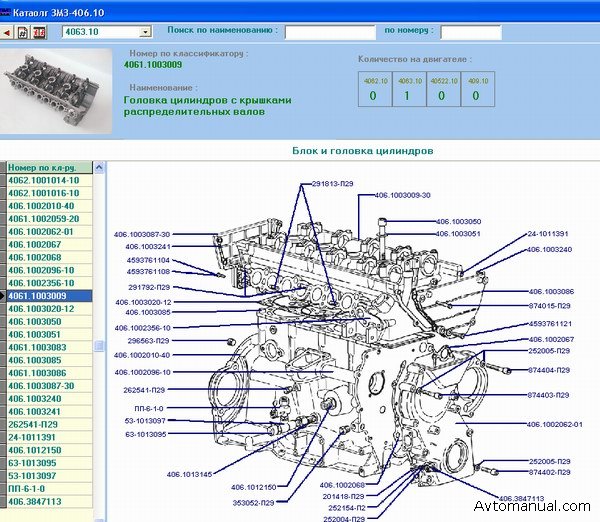
Task: Focus the search by number field
Action: click(471, 33)
